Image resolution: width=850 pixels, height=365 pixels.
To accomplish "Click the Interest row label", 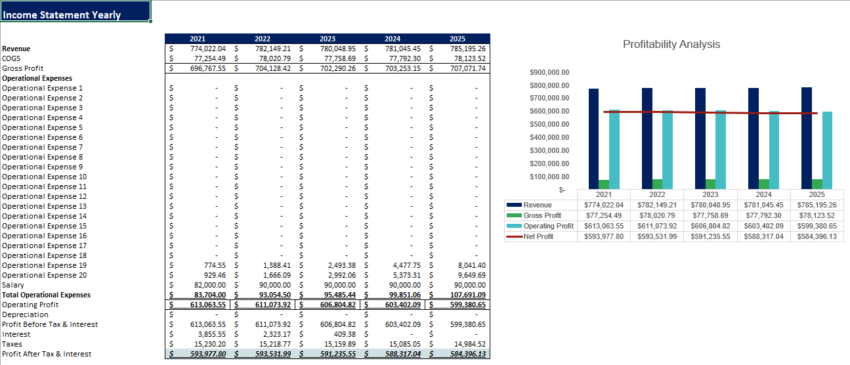I will click(x=15, y=334).
